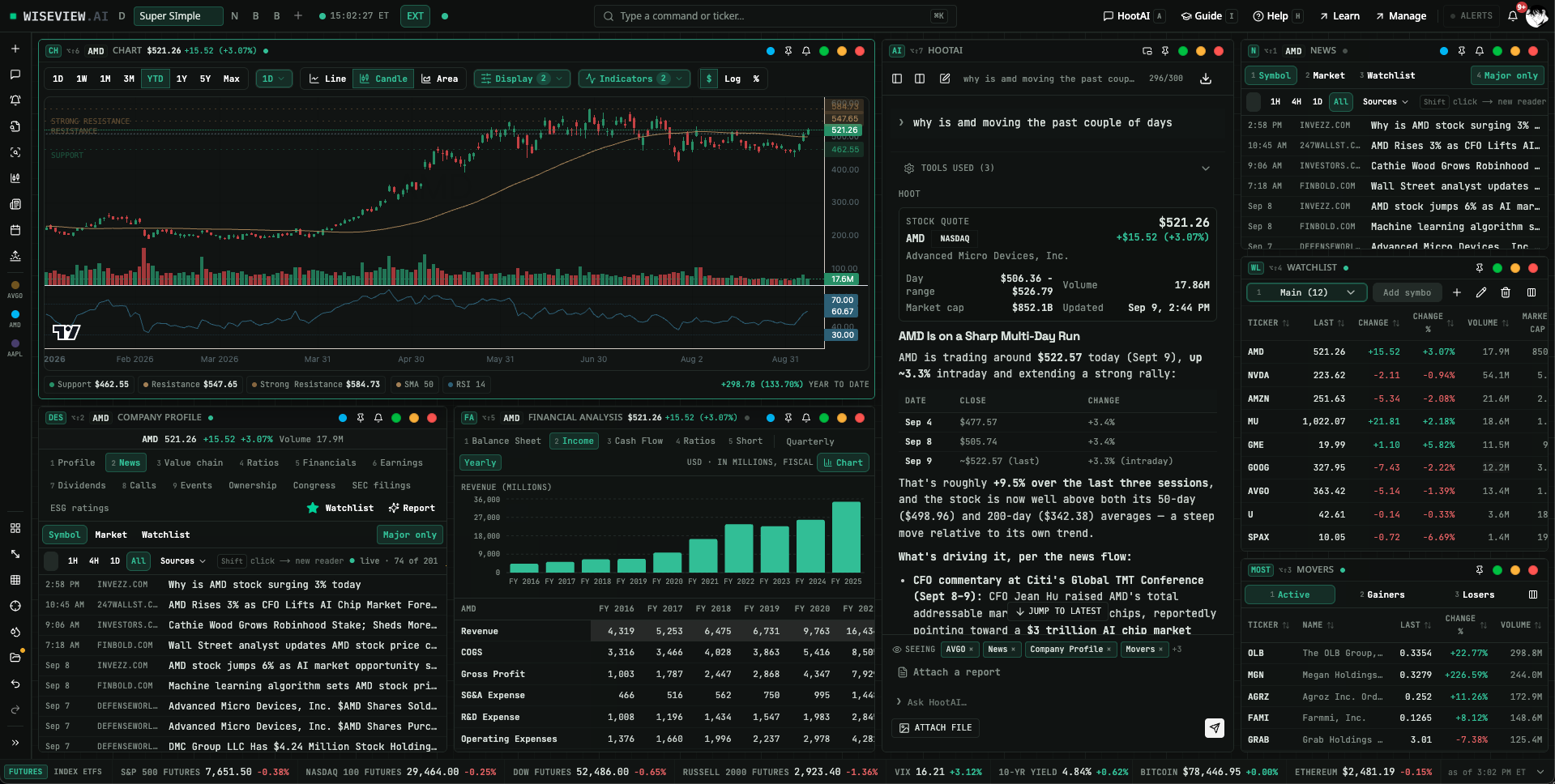Toggle Major only filter in News panel
Viewport: 1555px width, 784px height.
(1507, 75)
